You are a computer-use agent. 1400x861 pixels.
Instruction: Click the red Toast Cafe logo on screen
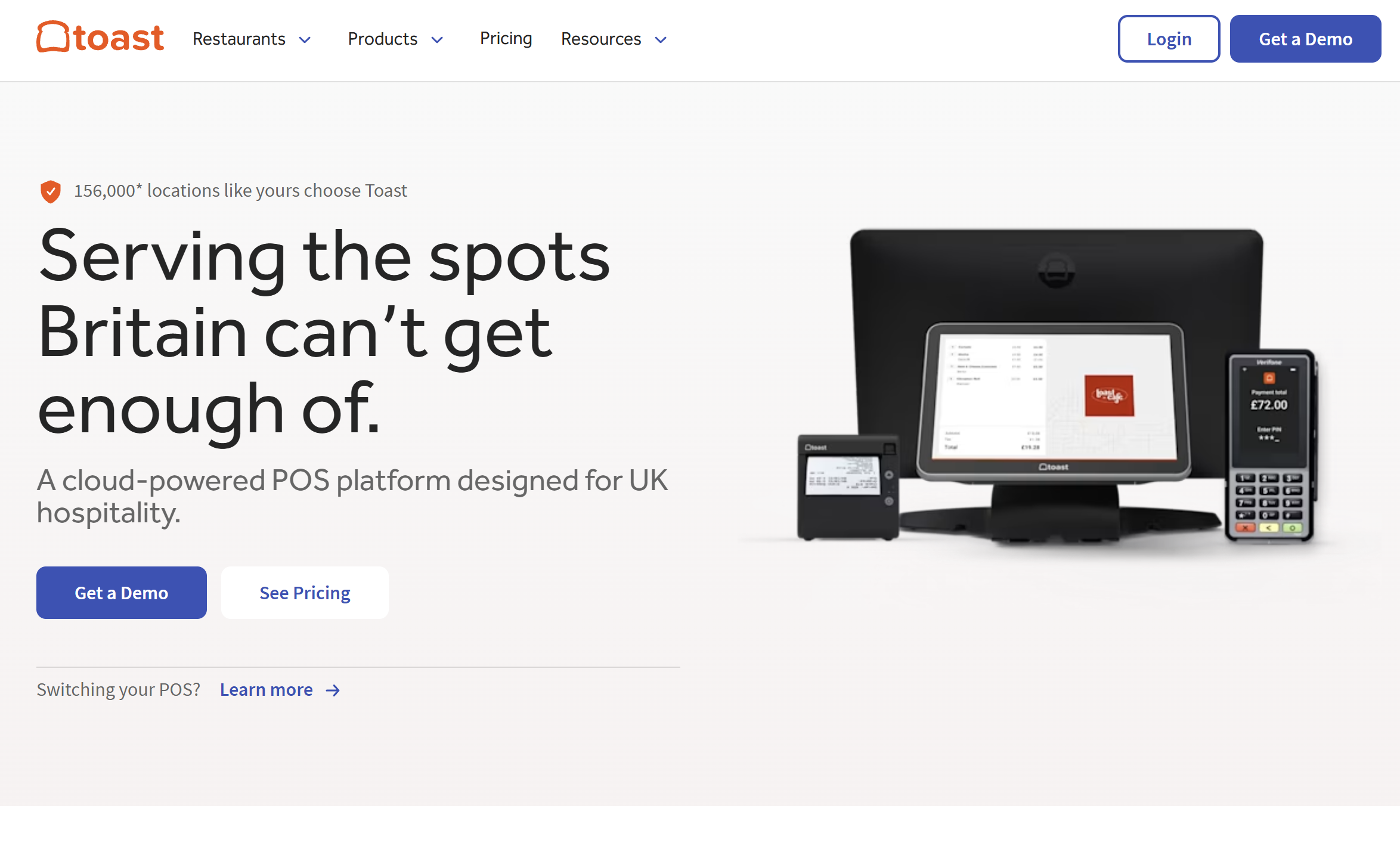[x=1109, y=395]
